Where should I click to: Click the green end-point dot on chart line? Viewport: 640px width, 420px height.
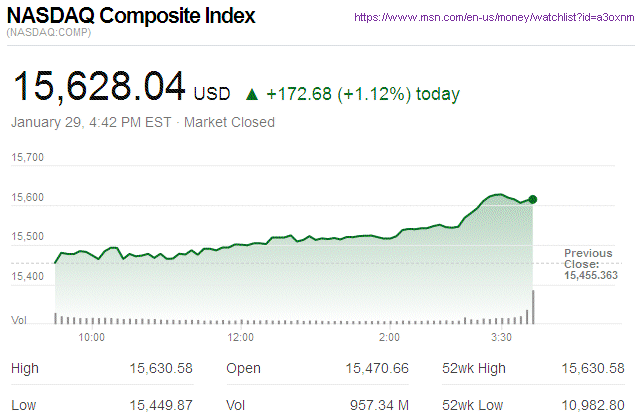[x=533, y=200]
